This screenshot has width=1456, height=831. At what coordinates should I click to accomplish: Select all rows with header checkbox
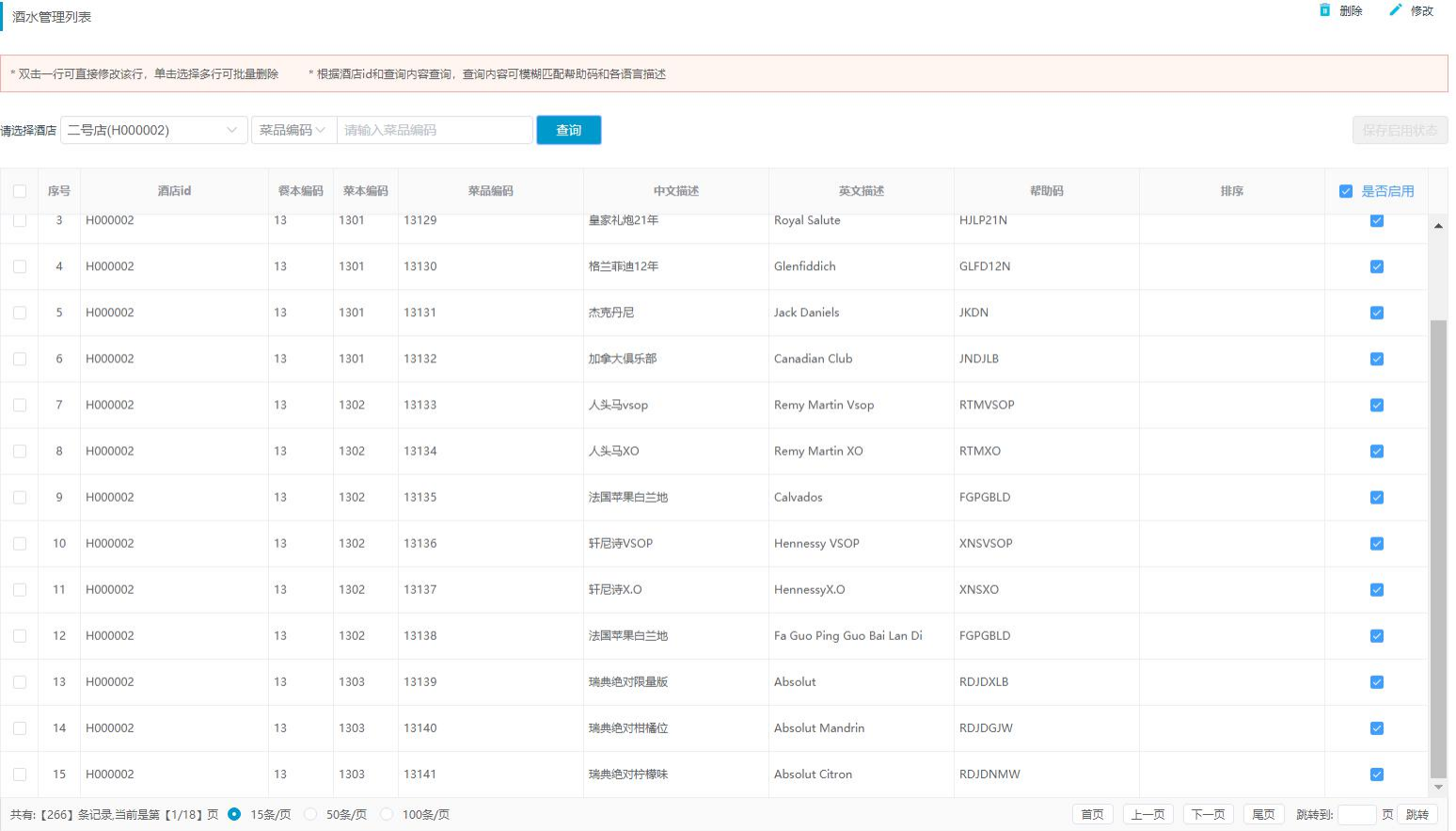[x=20, y=191]
